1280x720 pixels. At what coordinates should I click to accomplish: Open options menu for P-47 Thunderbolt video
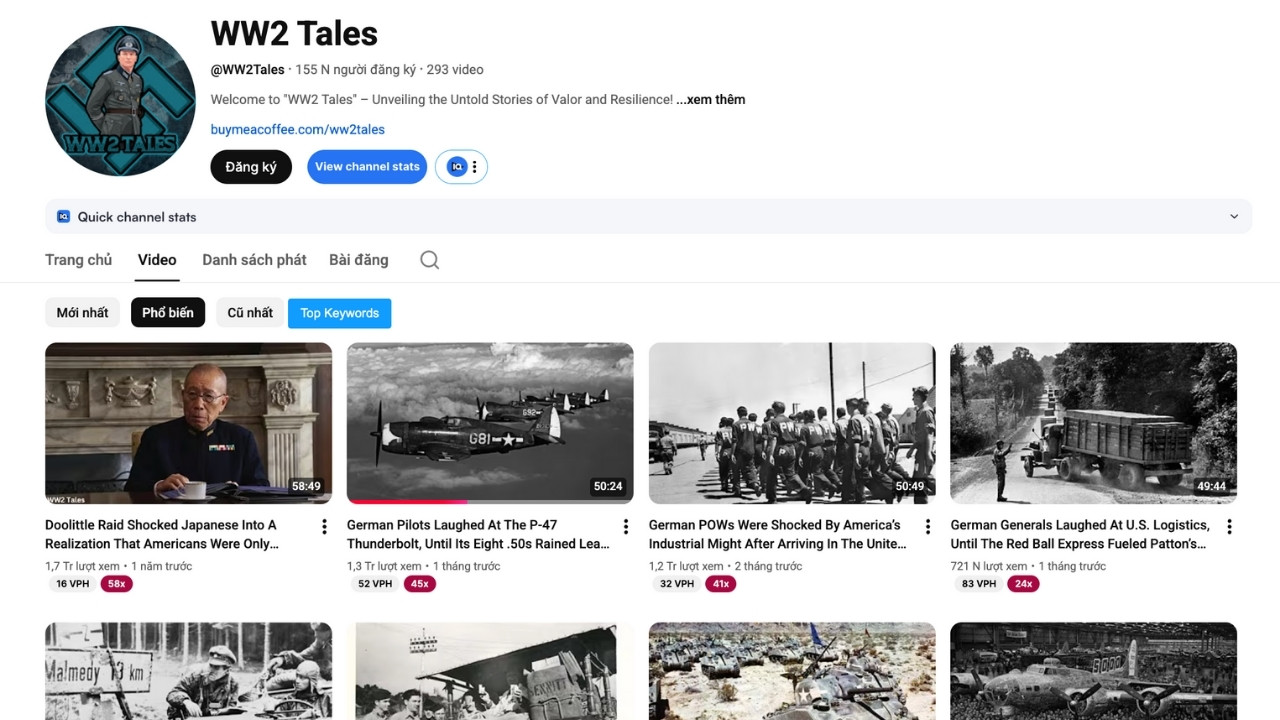point(626,527)
